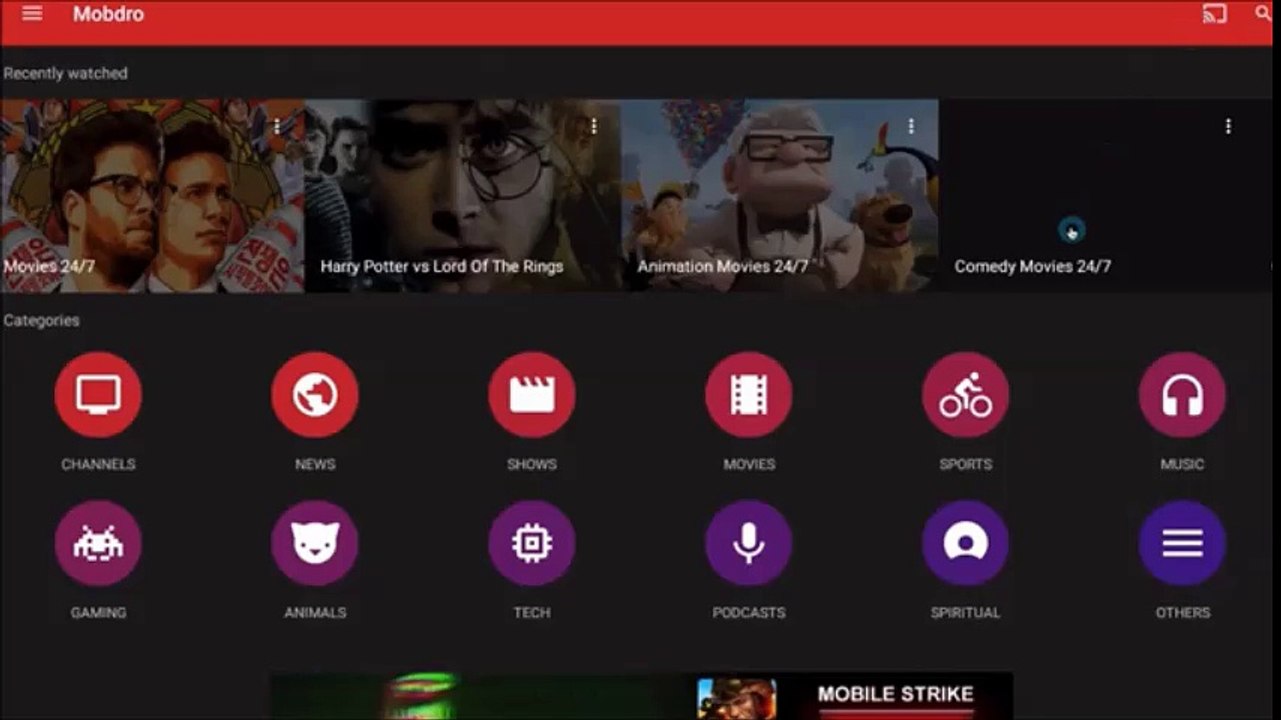The width and height of the screenshot is (1281, 720).
Task: Click the Mobdro app title
Action: click(108, 15)
